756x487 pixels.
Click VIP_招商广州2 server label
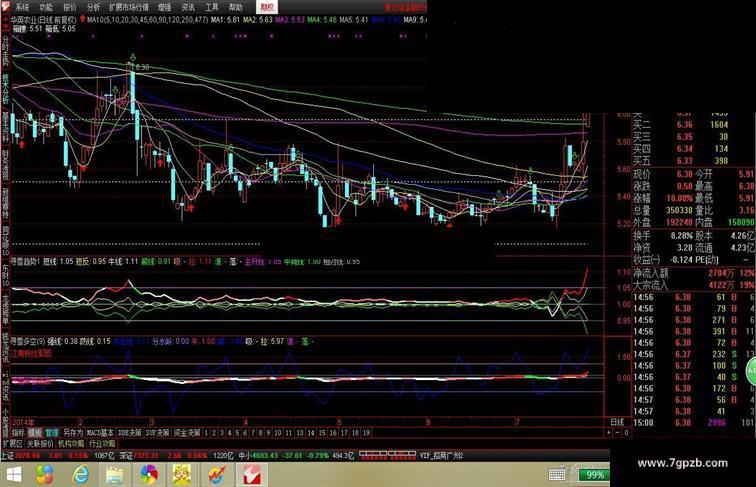441,455
